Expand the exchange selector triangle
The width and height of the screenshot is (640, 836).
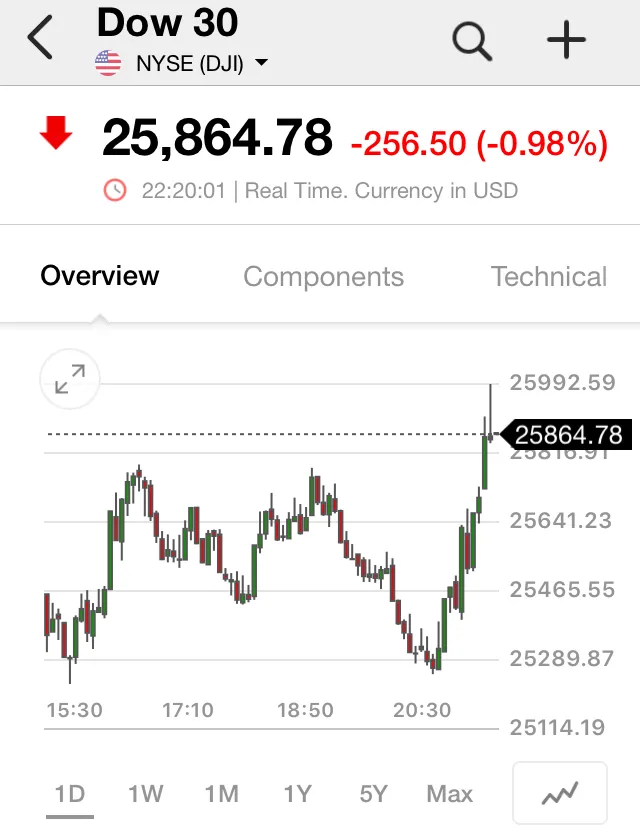(261, 63)
